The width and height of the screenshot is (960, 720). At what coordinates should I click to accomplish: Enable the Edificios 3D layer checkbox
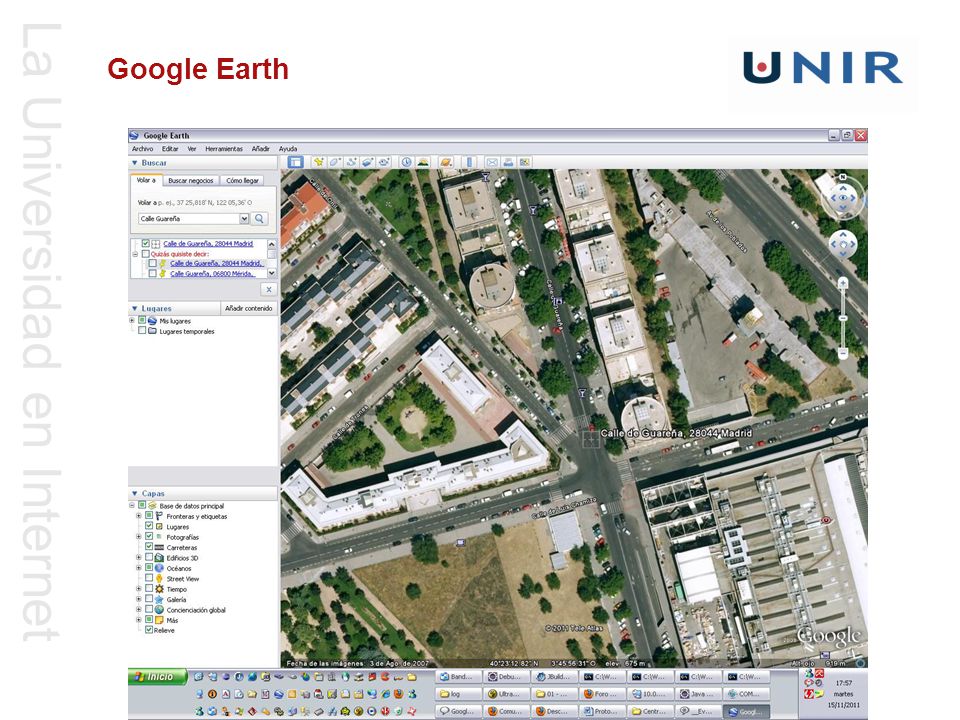[x=149, y=557]
